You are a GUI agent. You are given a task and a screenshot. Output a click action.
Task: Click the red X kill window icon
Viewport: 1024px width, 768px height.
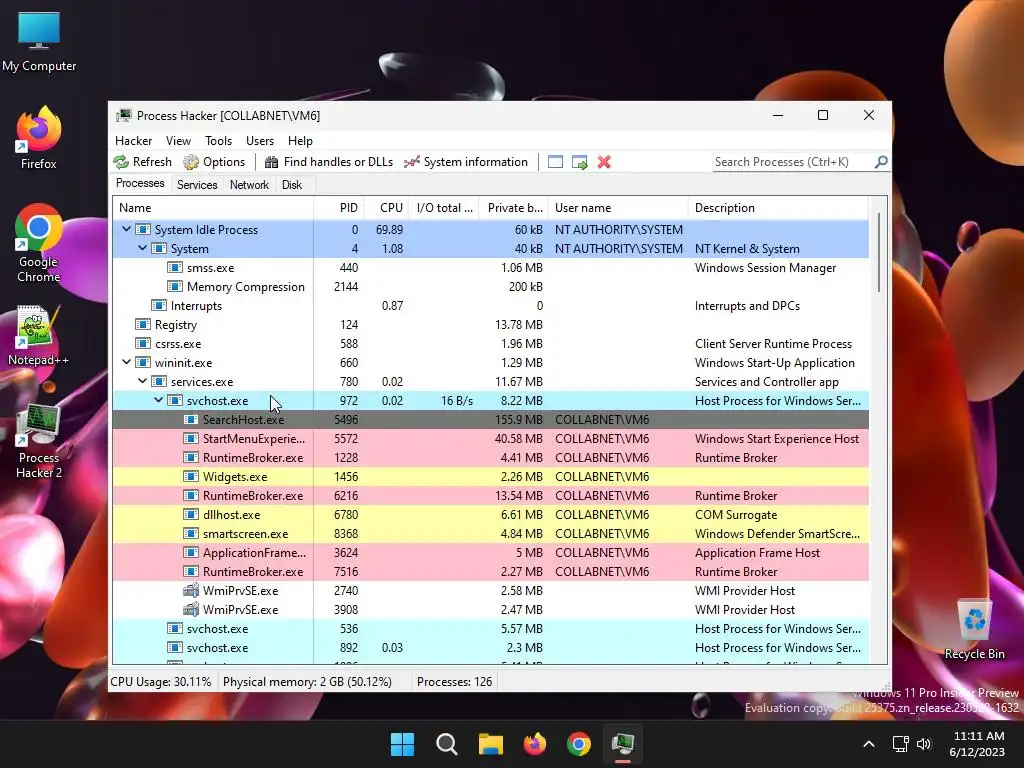click(604, 162)
